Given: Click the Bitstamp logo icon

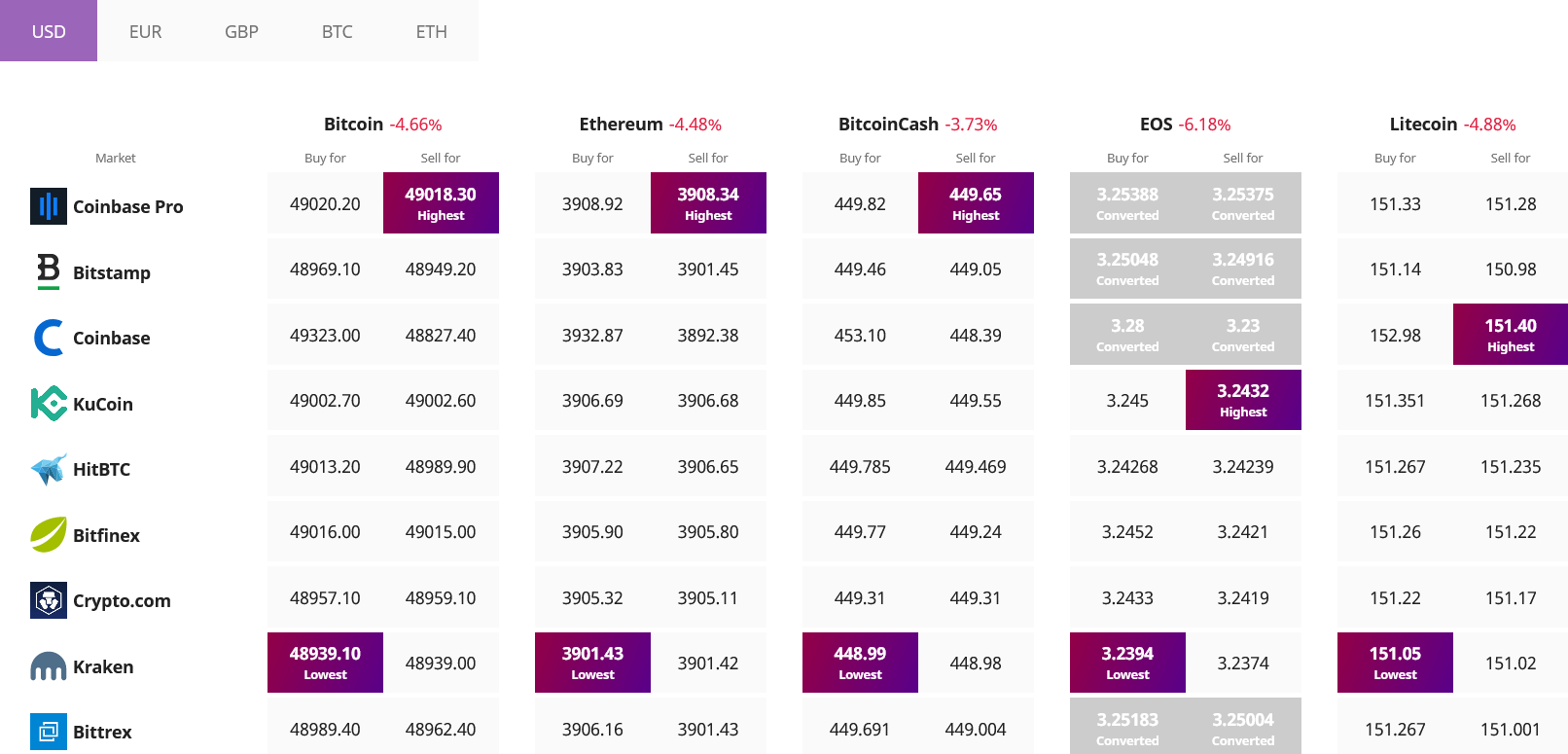Looking at the screenshot, I should coord(49,271).
